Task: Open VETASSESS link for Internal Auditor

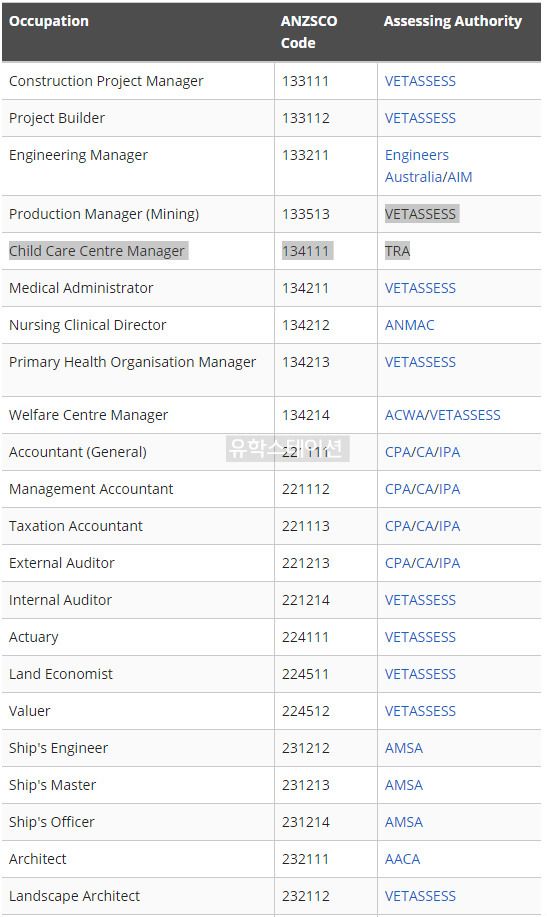Action: pyautogui.click(x=420, y=599)
